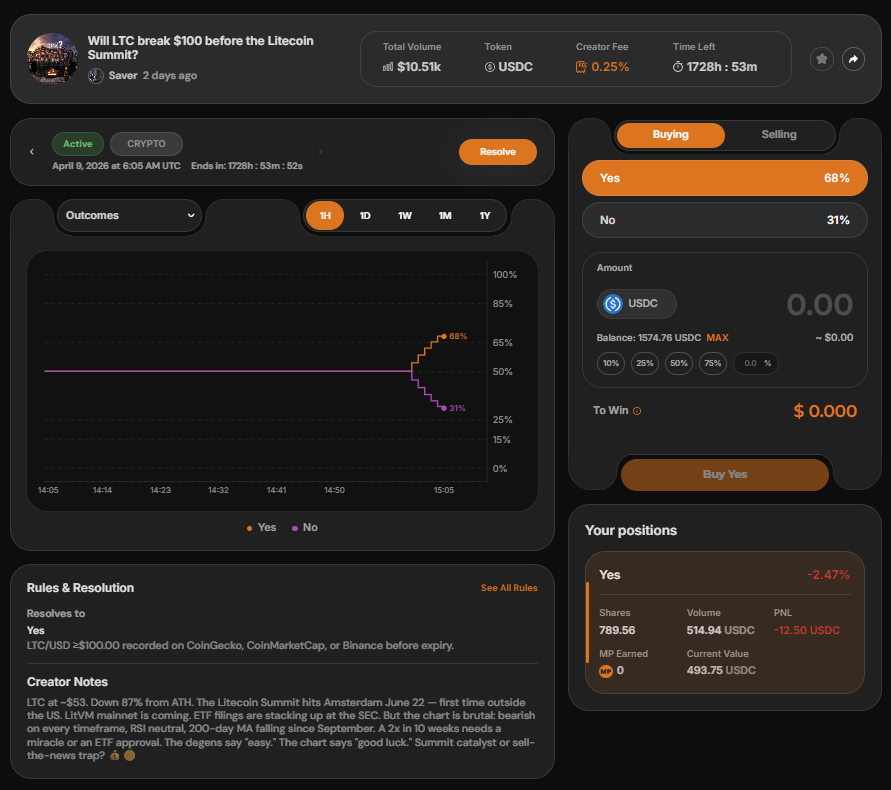891x790 pixels.
Task: Click the favorite star icon
Action: [822, 59]
